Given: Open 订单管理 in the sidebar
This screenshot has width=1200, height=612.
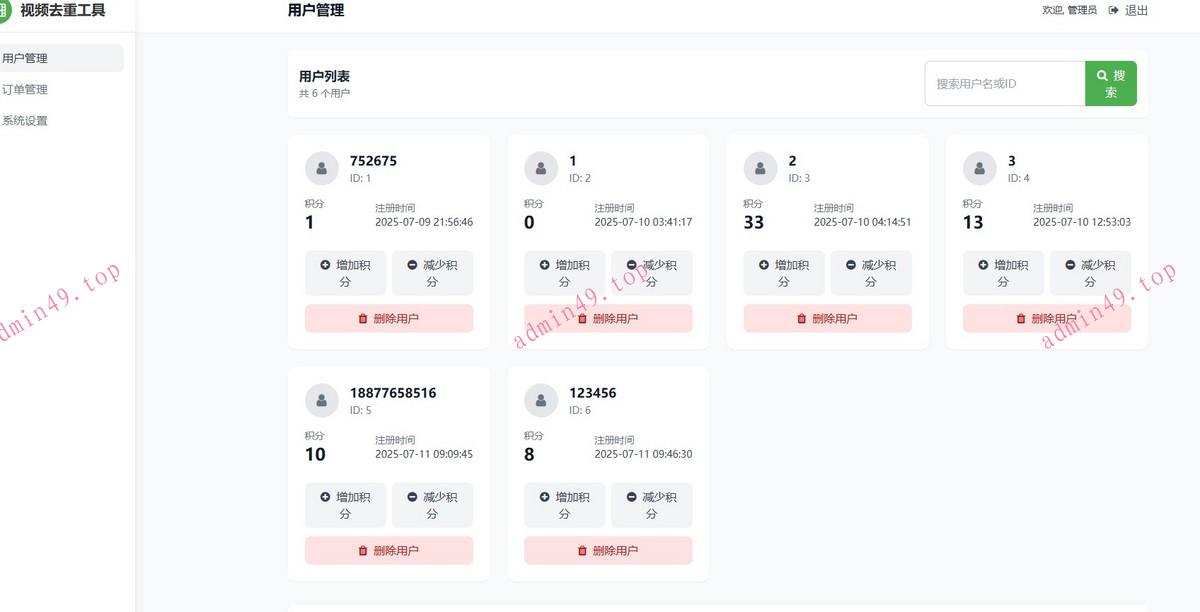Looking at the screenshot, I should click(x=26, y=89).
